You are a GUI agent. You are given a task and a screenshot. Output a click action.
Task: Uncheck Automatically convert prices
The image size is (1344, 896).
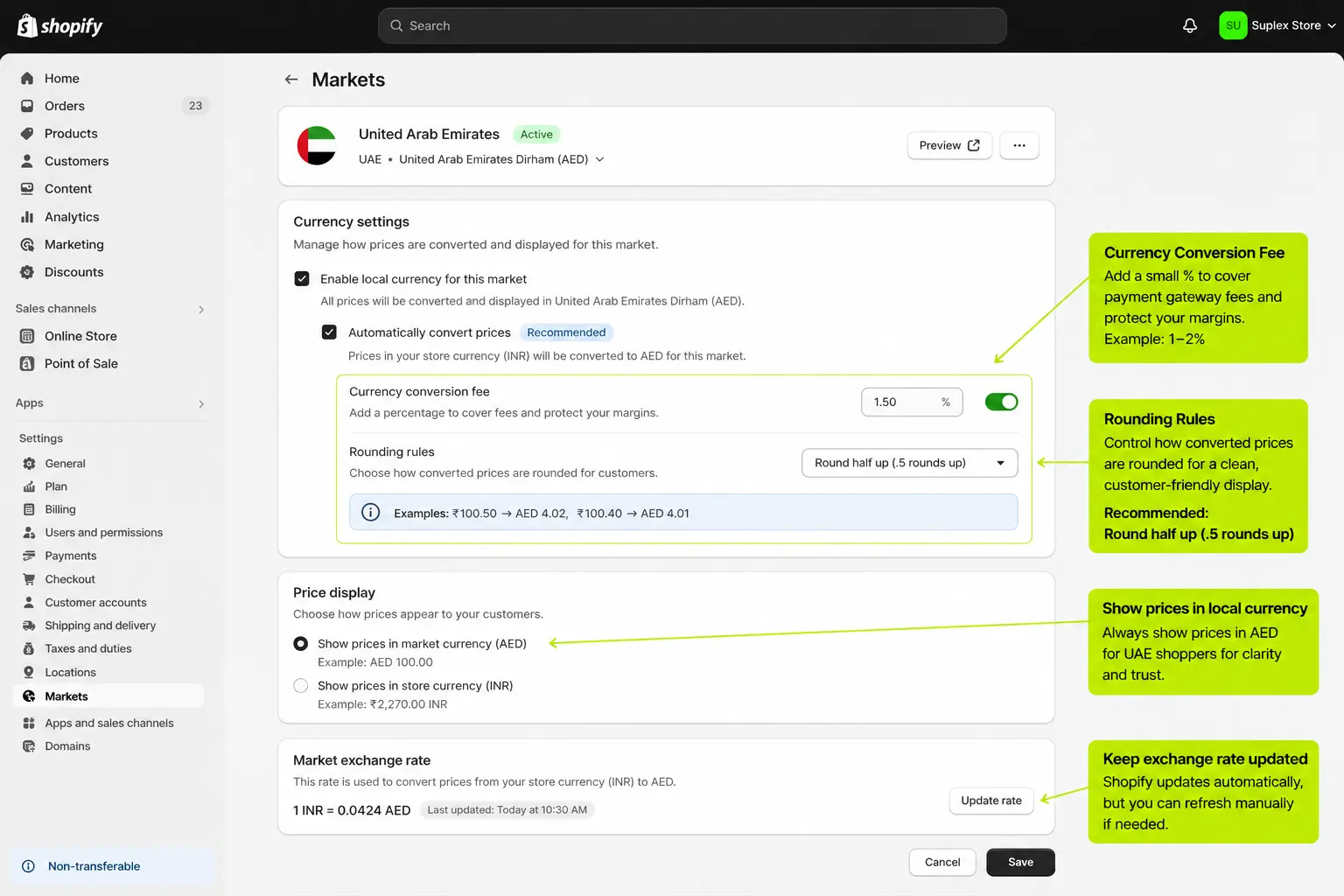[x=329, y=332]
